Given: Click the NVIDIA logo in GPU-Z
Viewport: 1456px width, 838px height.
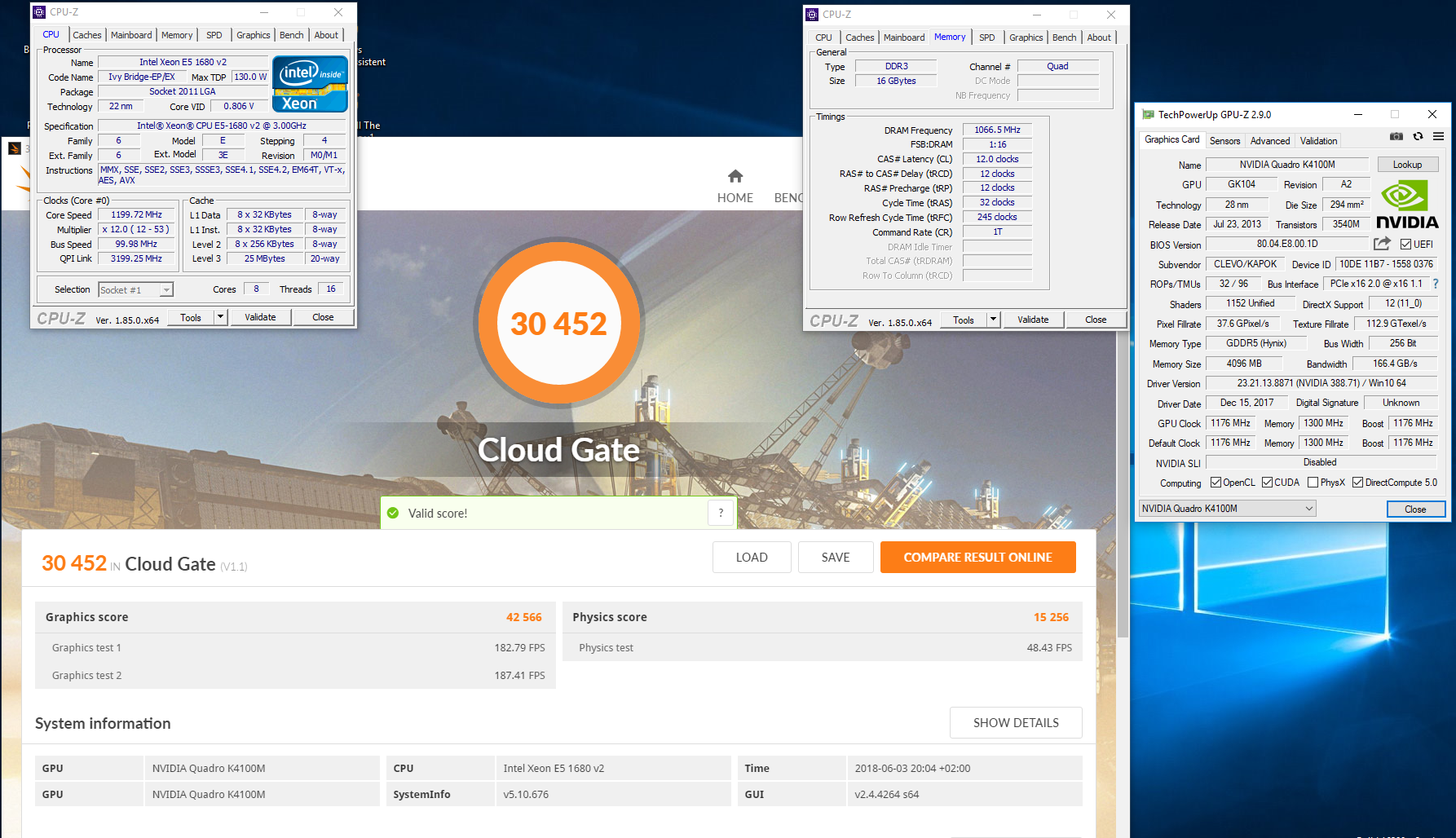Looking at the screenshot, I should (1407, 205).
